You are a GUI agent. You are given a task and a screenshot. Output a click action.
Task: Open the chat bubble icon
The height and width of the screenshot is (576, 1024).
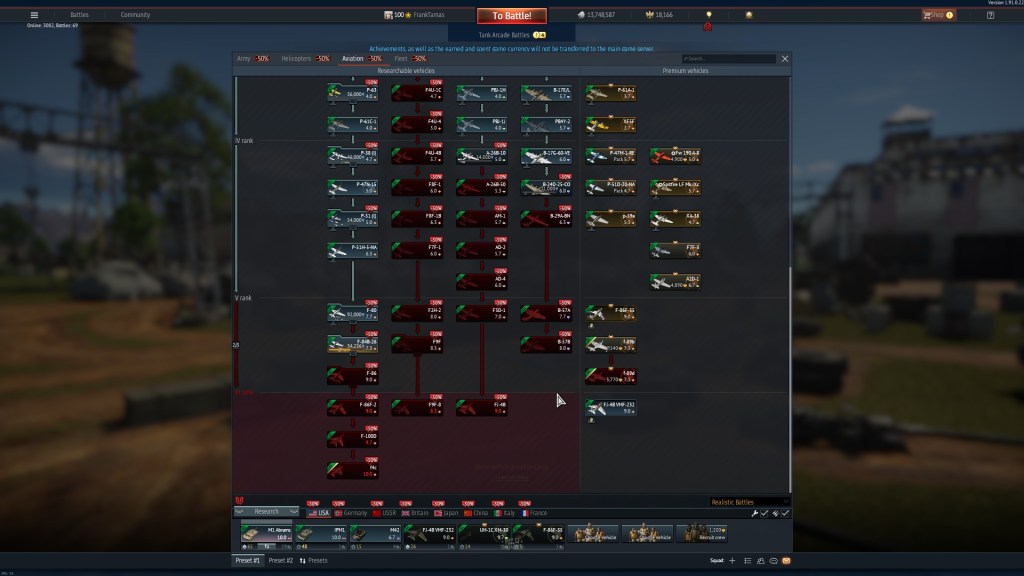coord(773,561)
